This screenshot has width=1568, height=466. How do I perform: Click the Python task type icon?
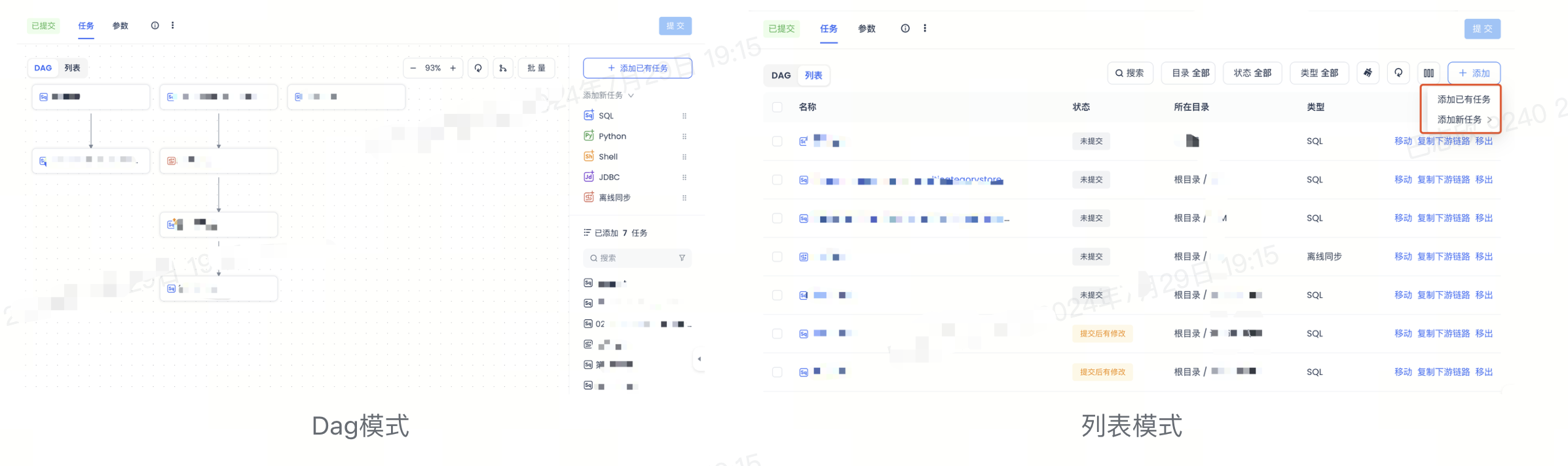pos(588,136)
